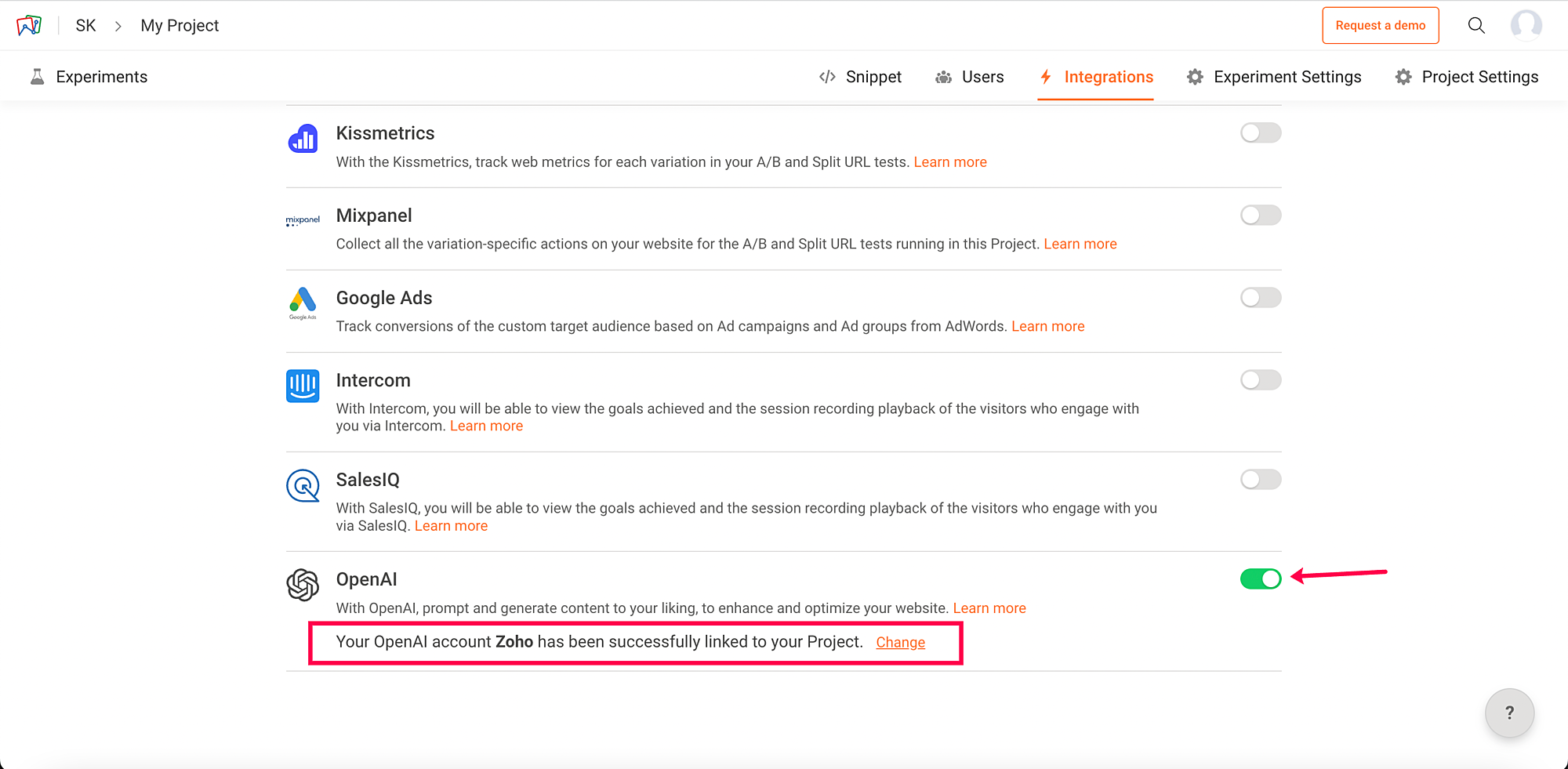Viewport: 1568px width, 769px height.
Task: Go to the Users tab
Action: tap(969, 77)
